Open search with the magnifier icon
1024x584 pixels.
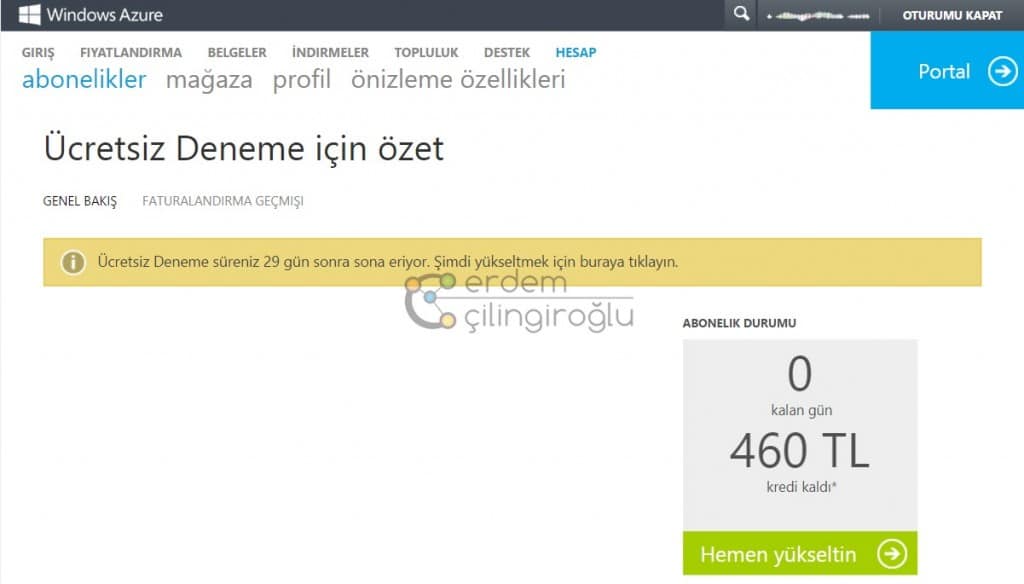tap(741, 14)
